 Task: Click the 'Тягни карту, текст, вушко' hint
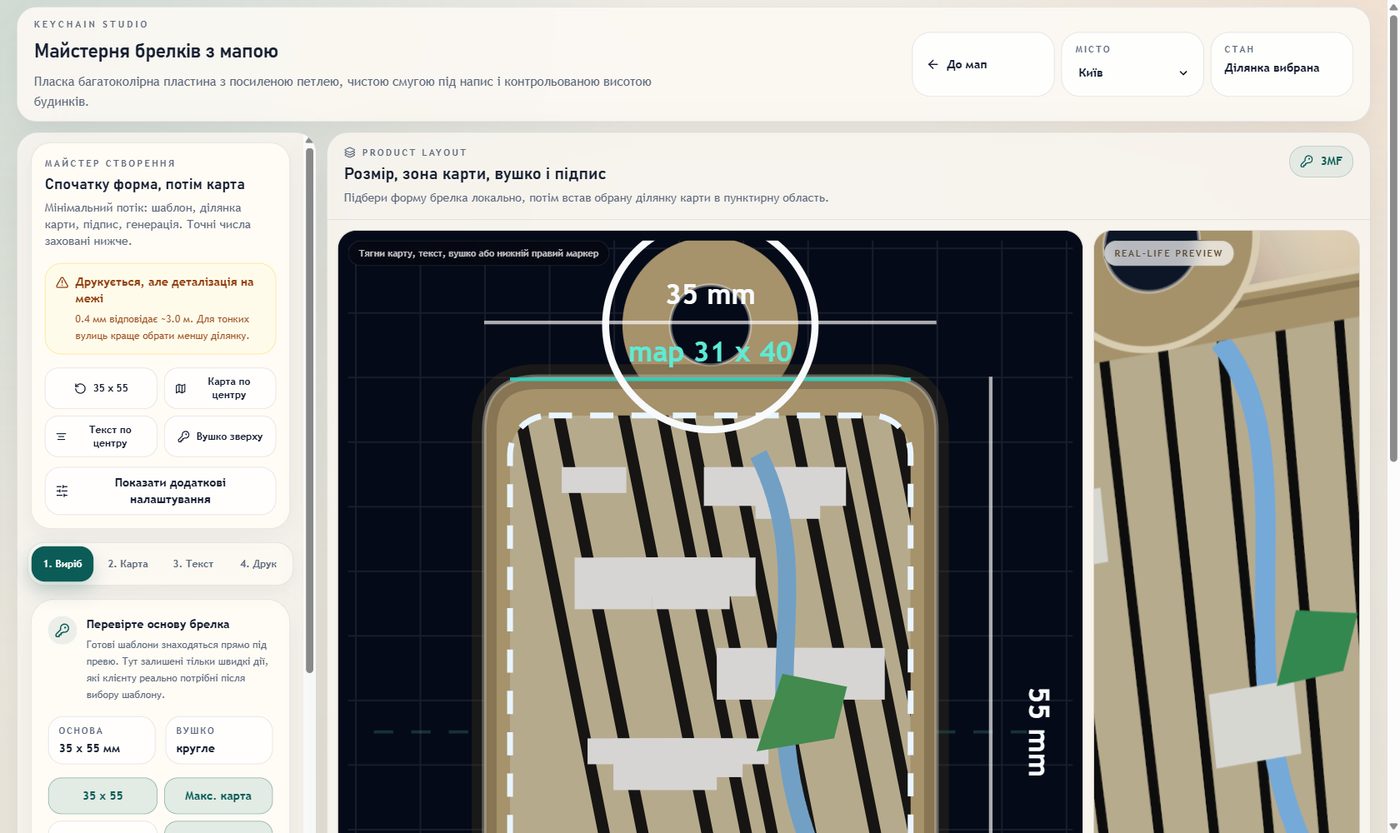coord(479,253)
